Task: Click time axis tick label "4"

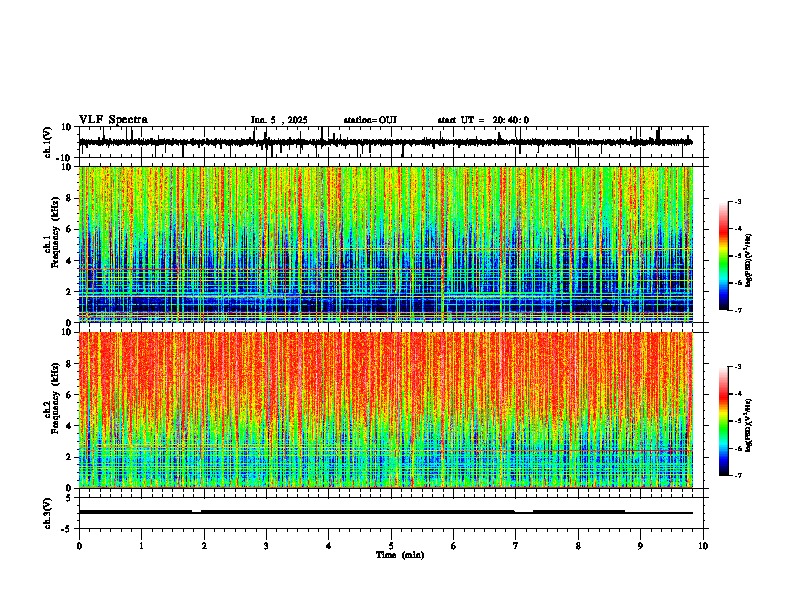Action: (x=329, y=546)
